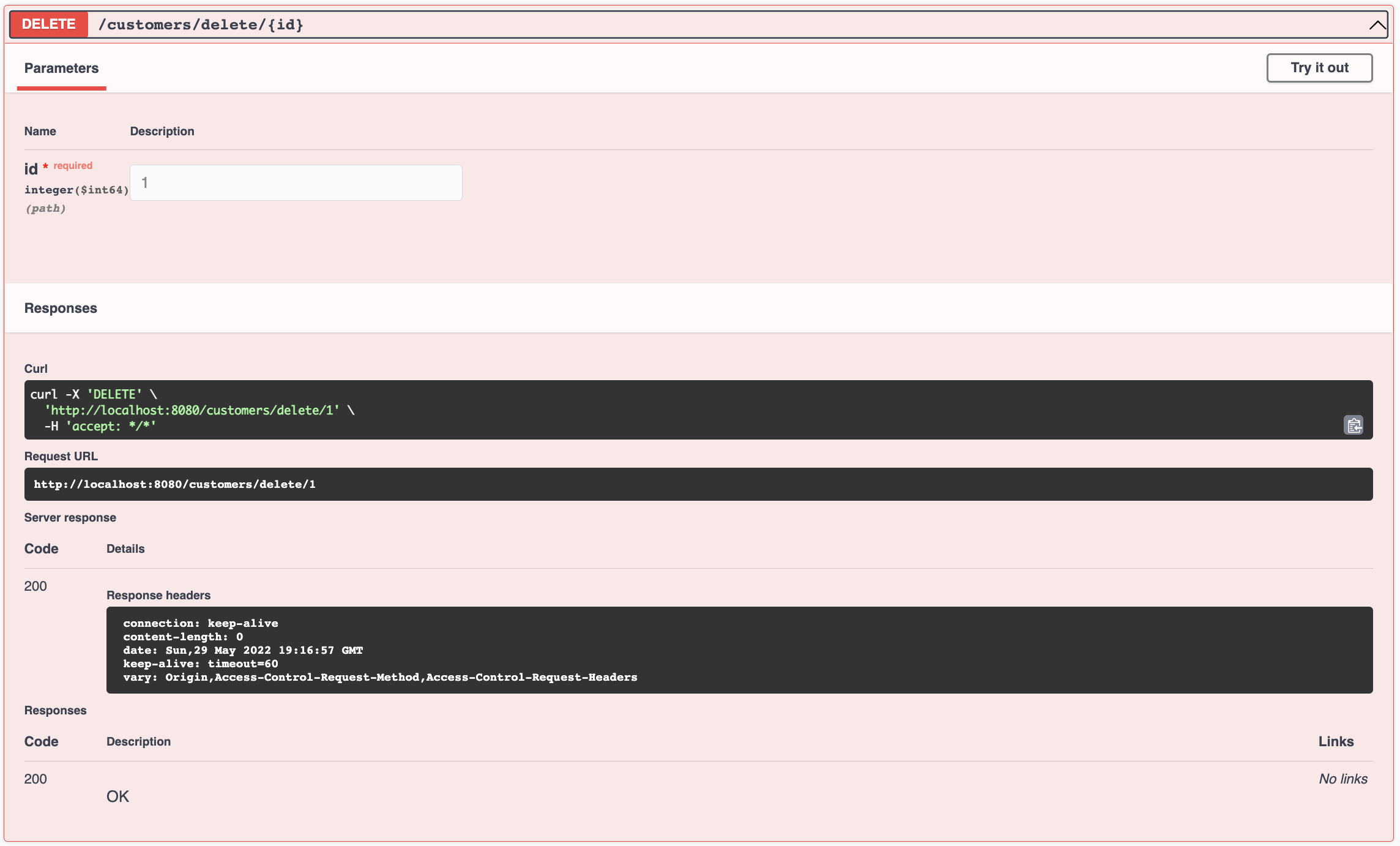Click the Responses section heading
This screenshot has height=846, width=1400.
(x=60, y=308)
